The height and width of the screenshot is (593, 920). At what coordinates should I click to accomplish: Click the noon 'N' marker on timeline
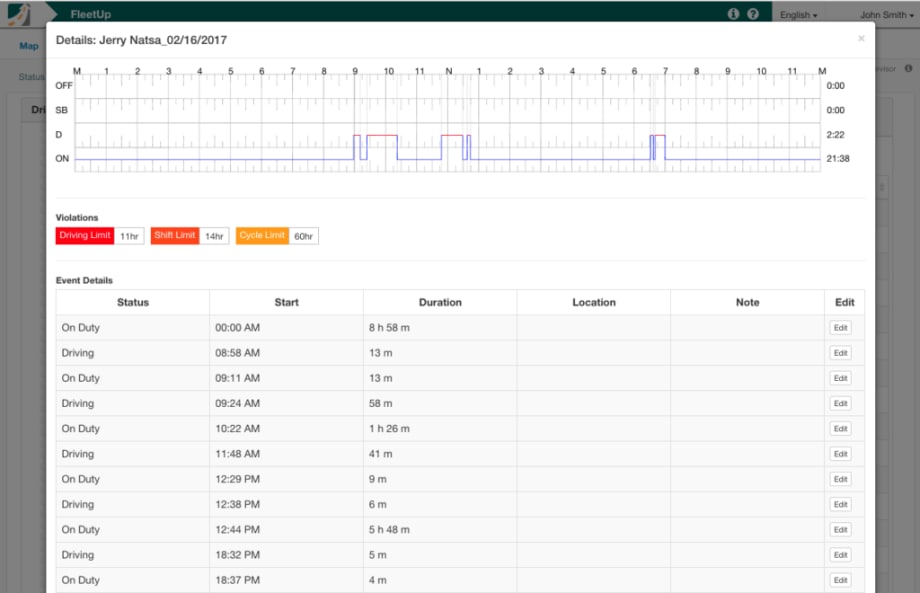tap(449, 72)
